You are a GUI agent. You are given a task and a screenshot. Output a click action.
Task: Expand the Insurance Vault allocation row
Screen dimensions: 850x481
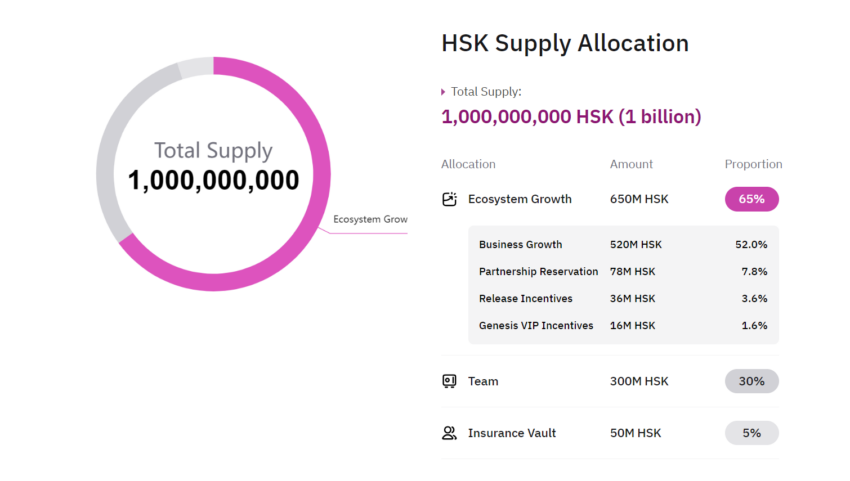512,433
